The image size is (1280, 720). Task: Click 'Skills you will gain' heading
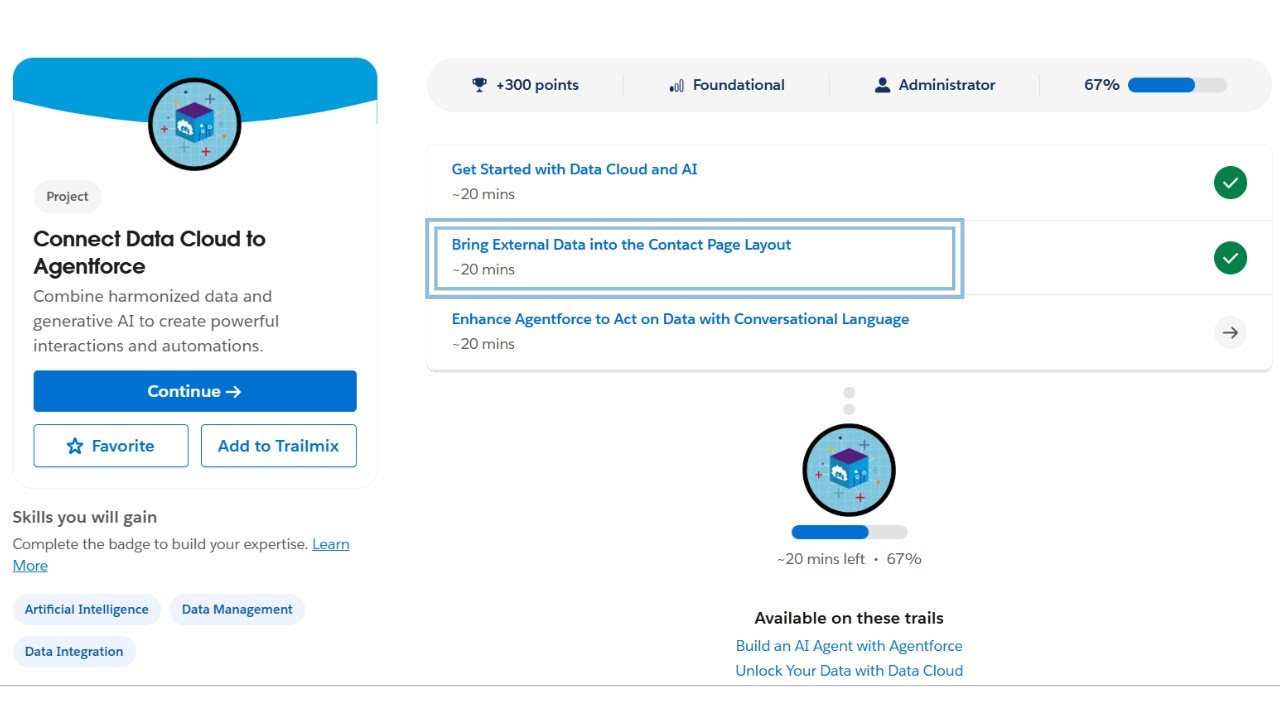tap(85, 517)
